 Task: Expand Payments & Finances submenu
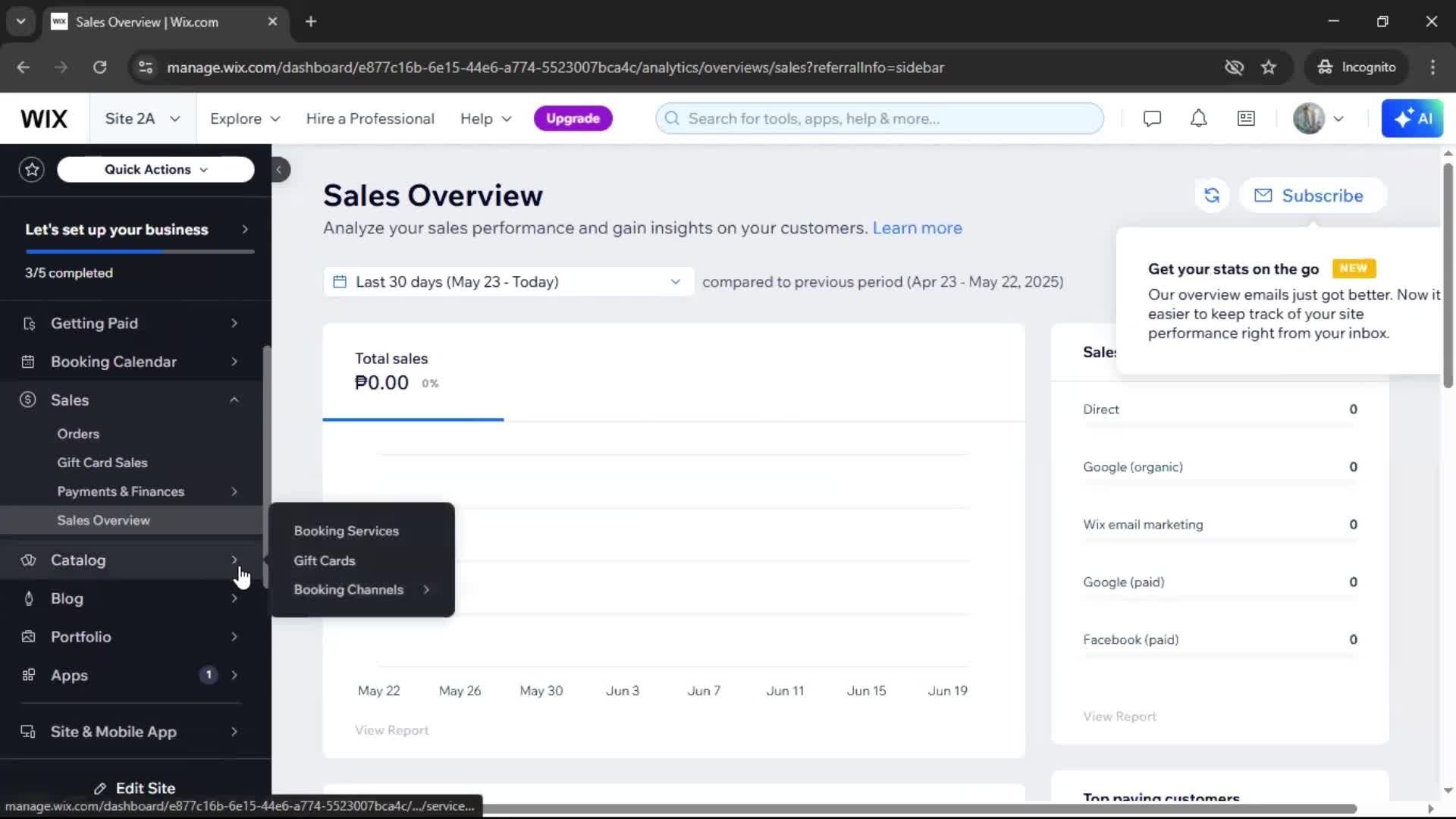tap(234, 492)
